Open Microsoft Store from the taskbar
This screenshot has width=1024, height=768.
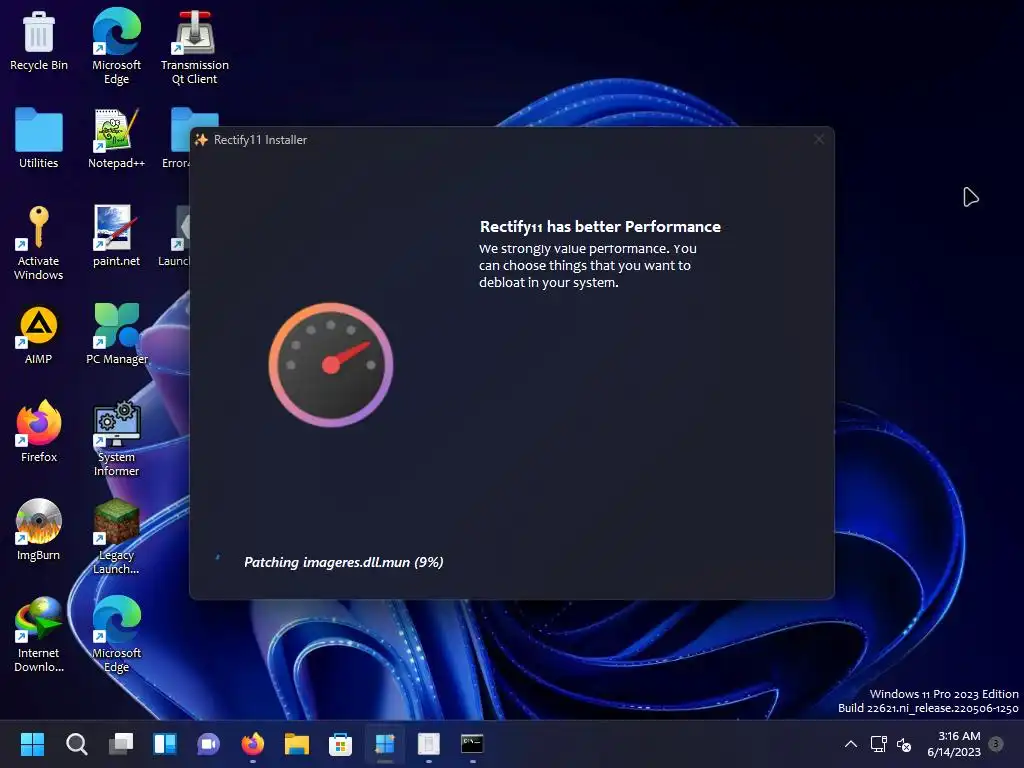pyautogui.click(x=340, y=744)
